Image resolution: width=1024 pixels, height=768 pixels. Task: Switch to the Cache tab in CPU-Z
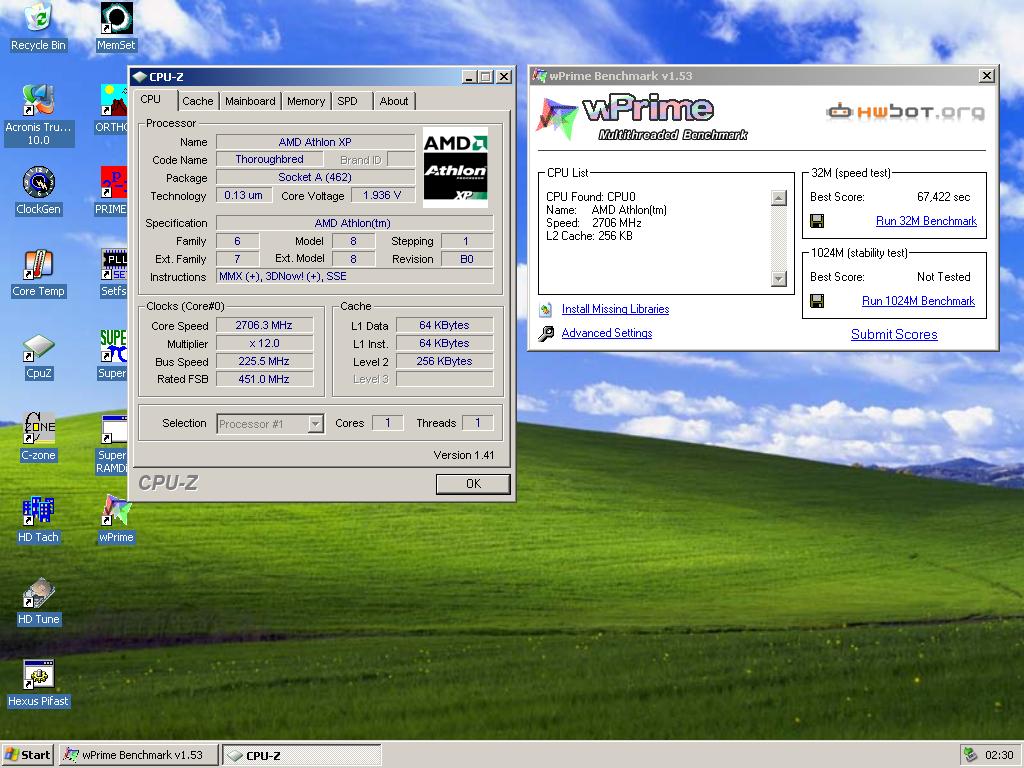tap(197, 101)
